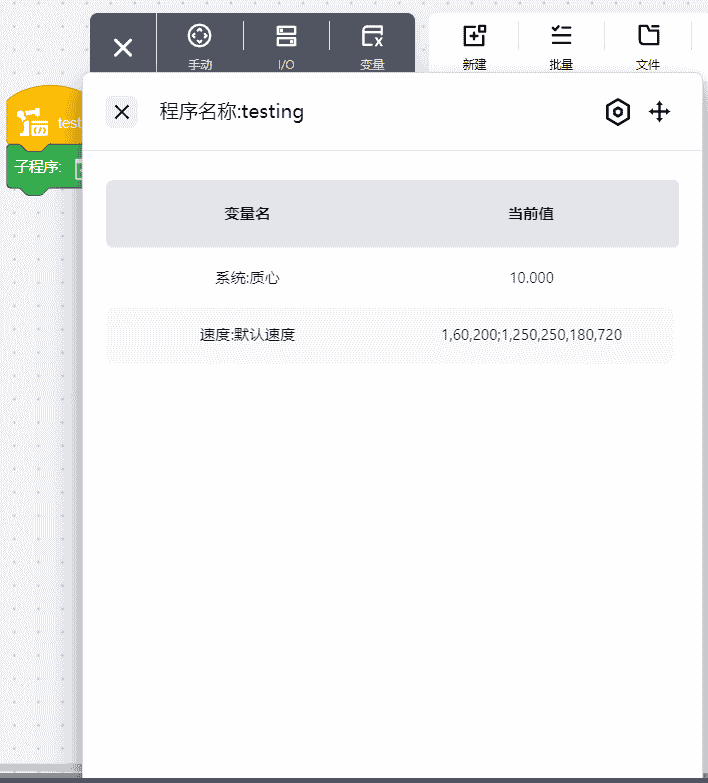Viewport: 708px width, 783px height.
Task: Click the hexagon settings icon
Action: (x=618, y=112)
